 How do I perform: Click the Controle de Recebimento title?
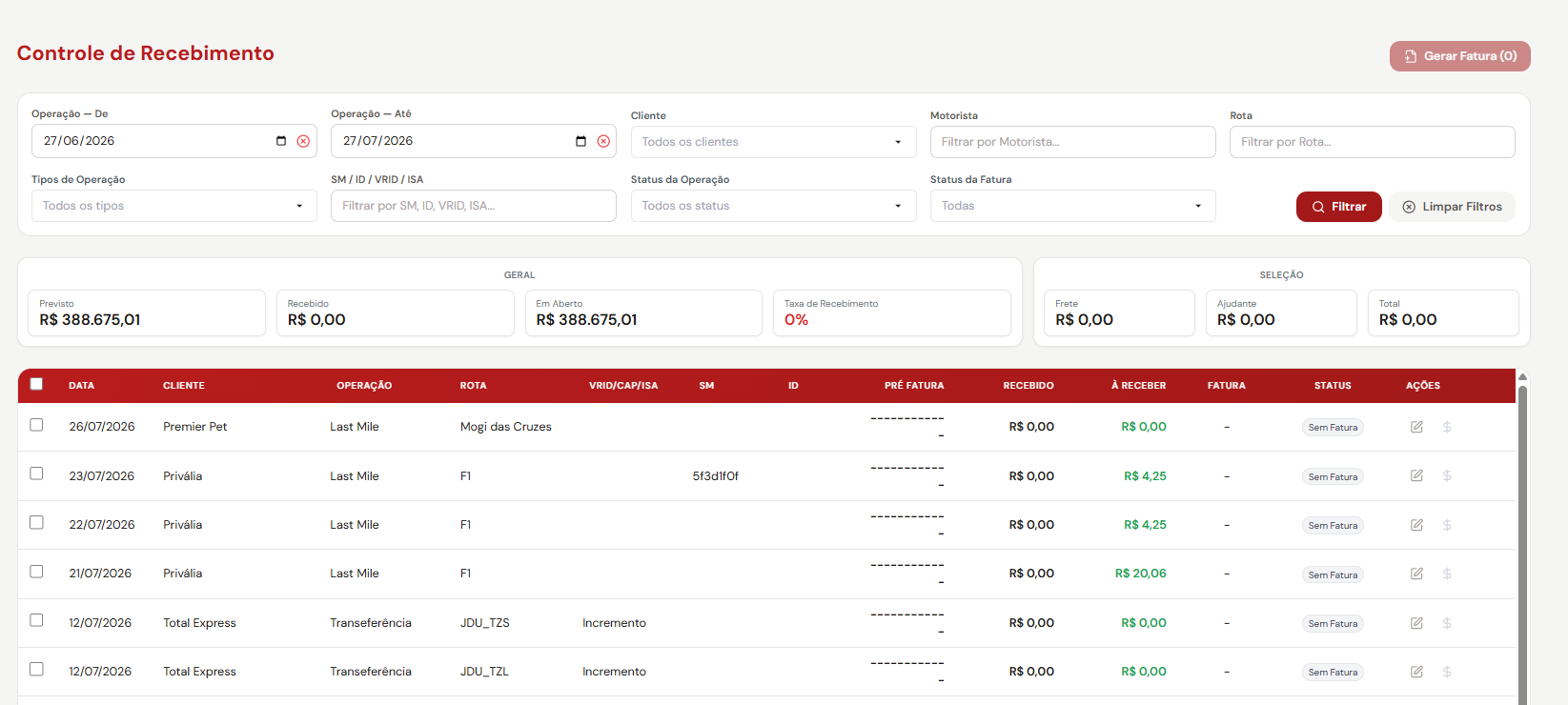coord(146,53)
